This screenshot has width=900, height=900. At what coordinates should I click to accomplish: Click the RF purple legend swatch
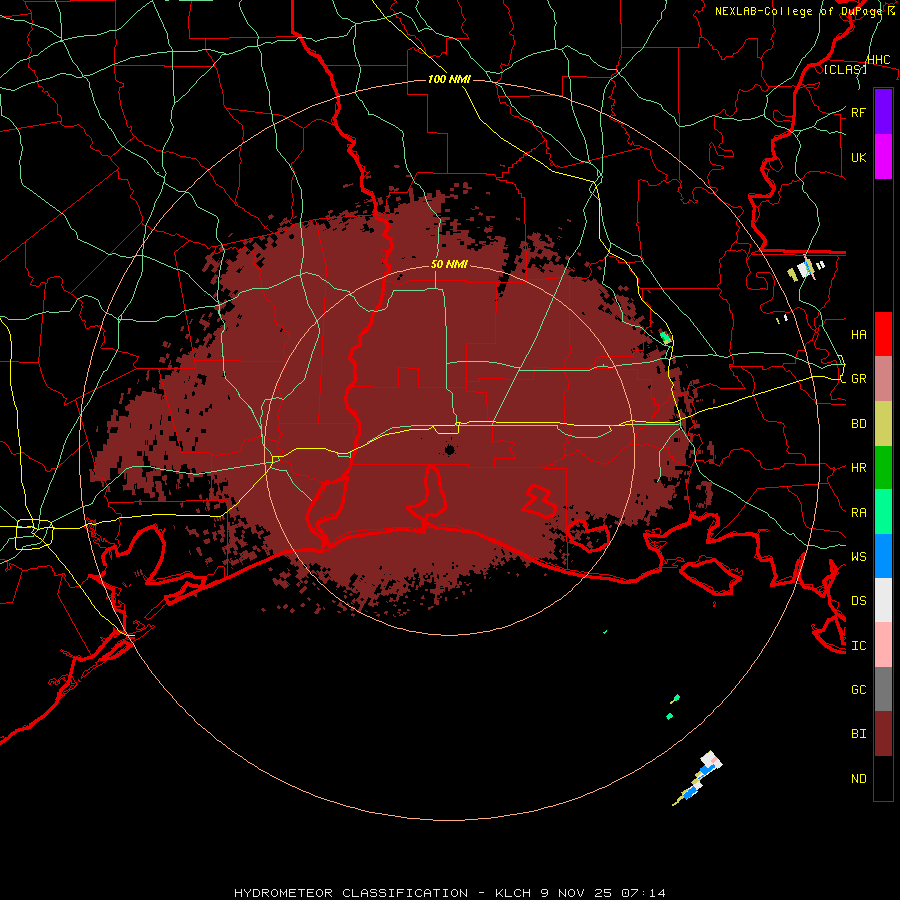883,112
